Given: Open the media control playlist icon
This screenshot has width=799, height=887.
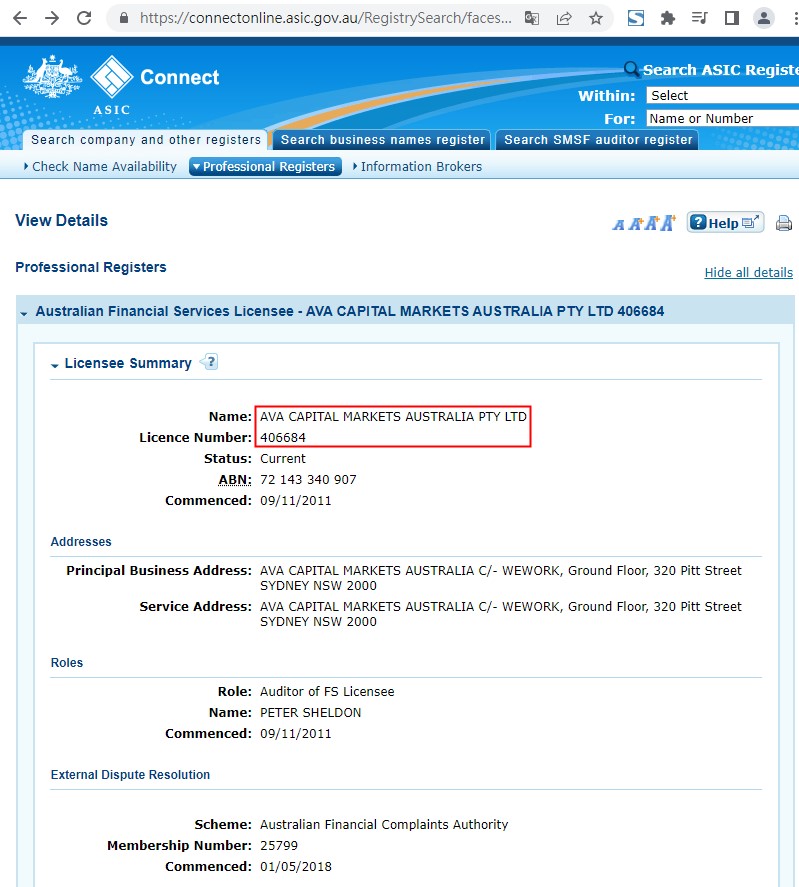Looking at the screenshot, I should coord(699,18).
